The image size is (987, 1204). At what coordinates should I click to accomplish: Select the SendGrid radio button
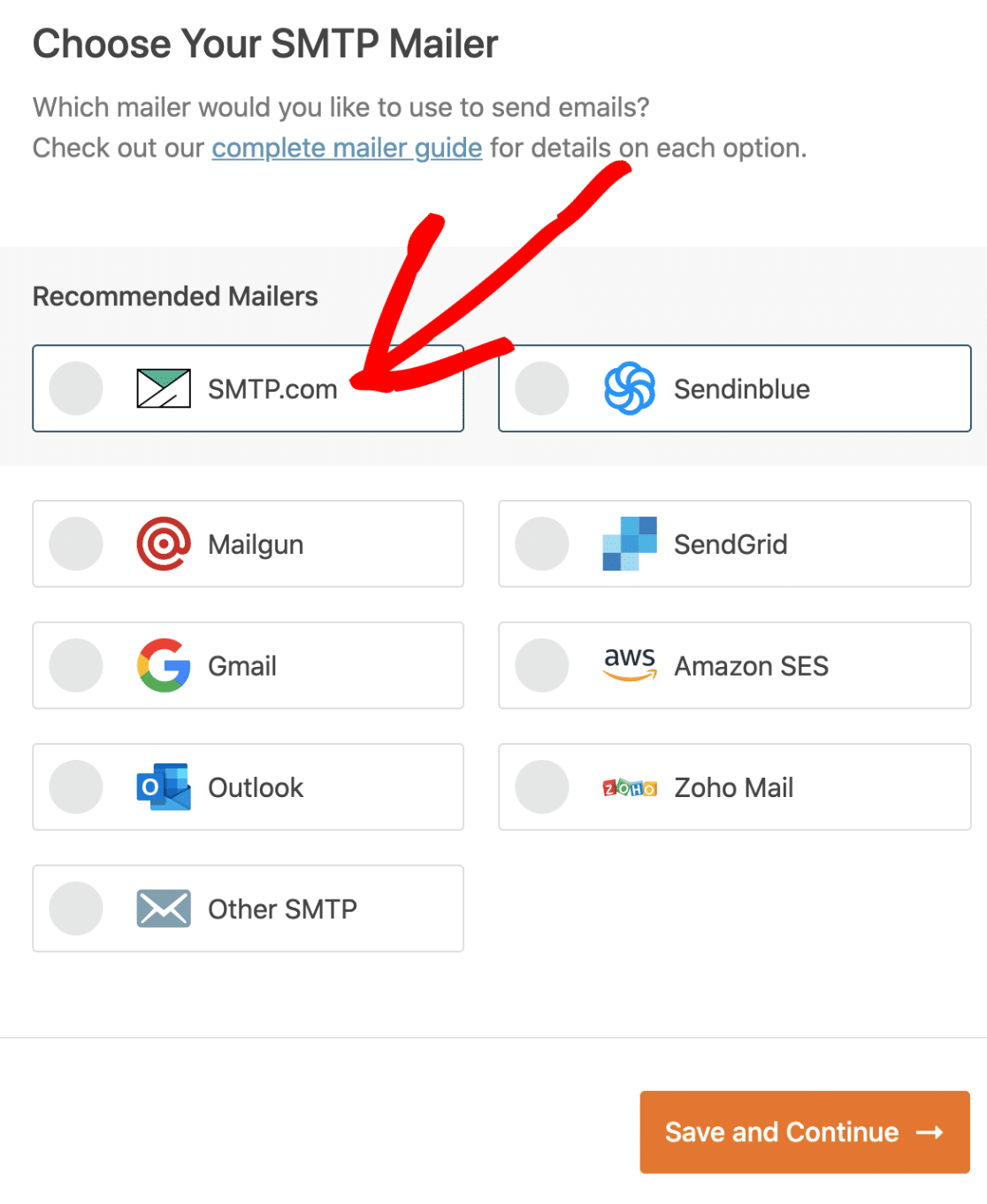point(542,544)
